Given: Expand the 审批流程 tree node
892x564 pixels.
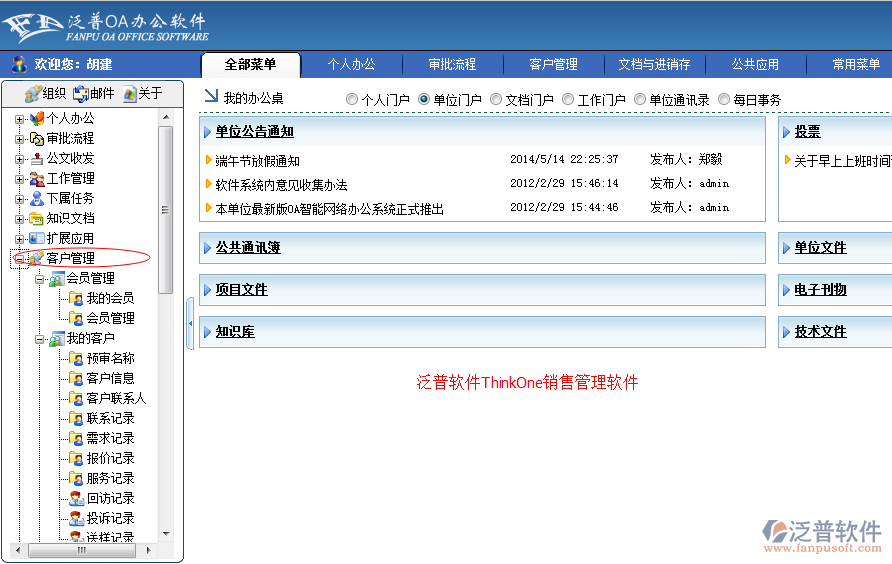Looking at the screenshot, I should click(19, 139).
